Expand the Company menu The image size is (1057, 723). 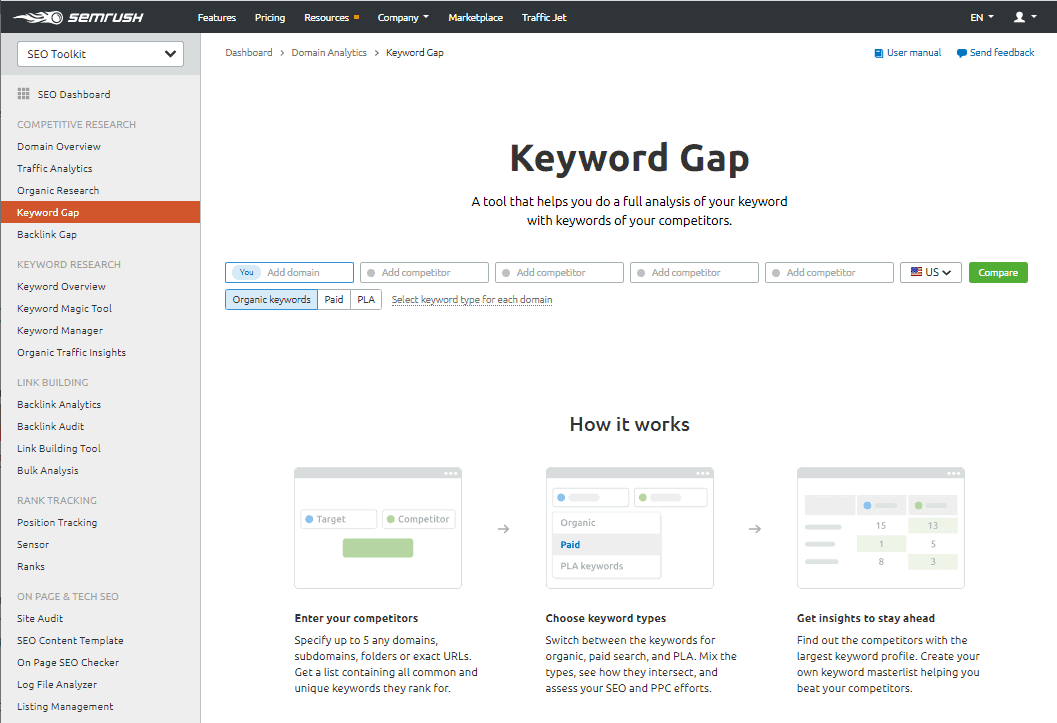[x=403, y=18]
